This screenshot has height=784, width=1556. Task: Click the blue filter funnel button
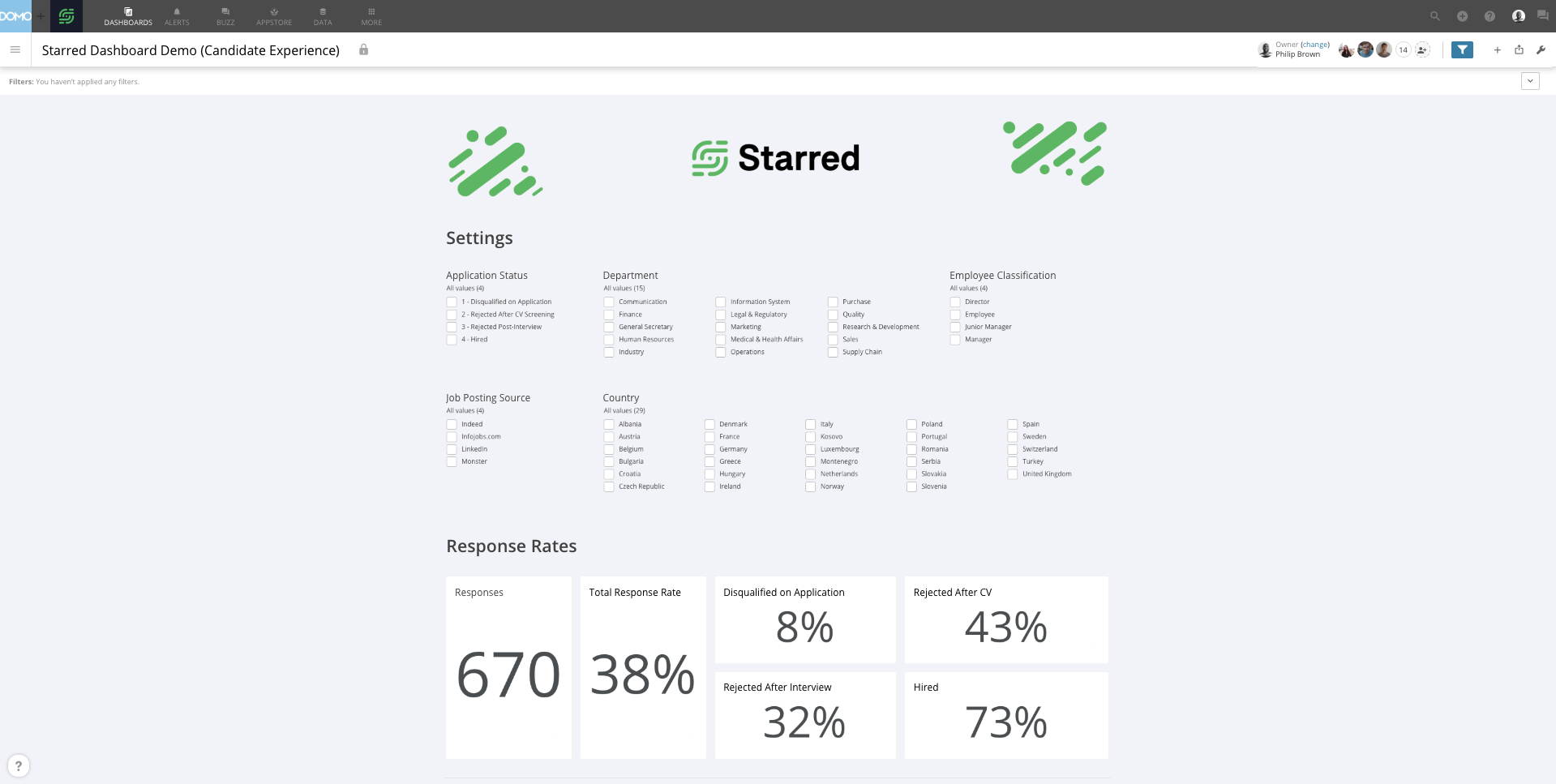click(1462, 49)
